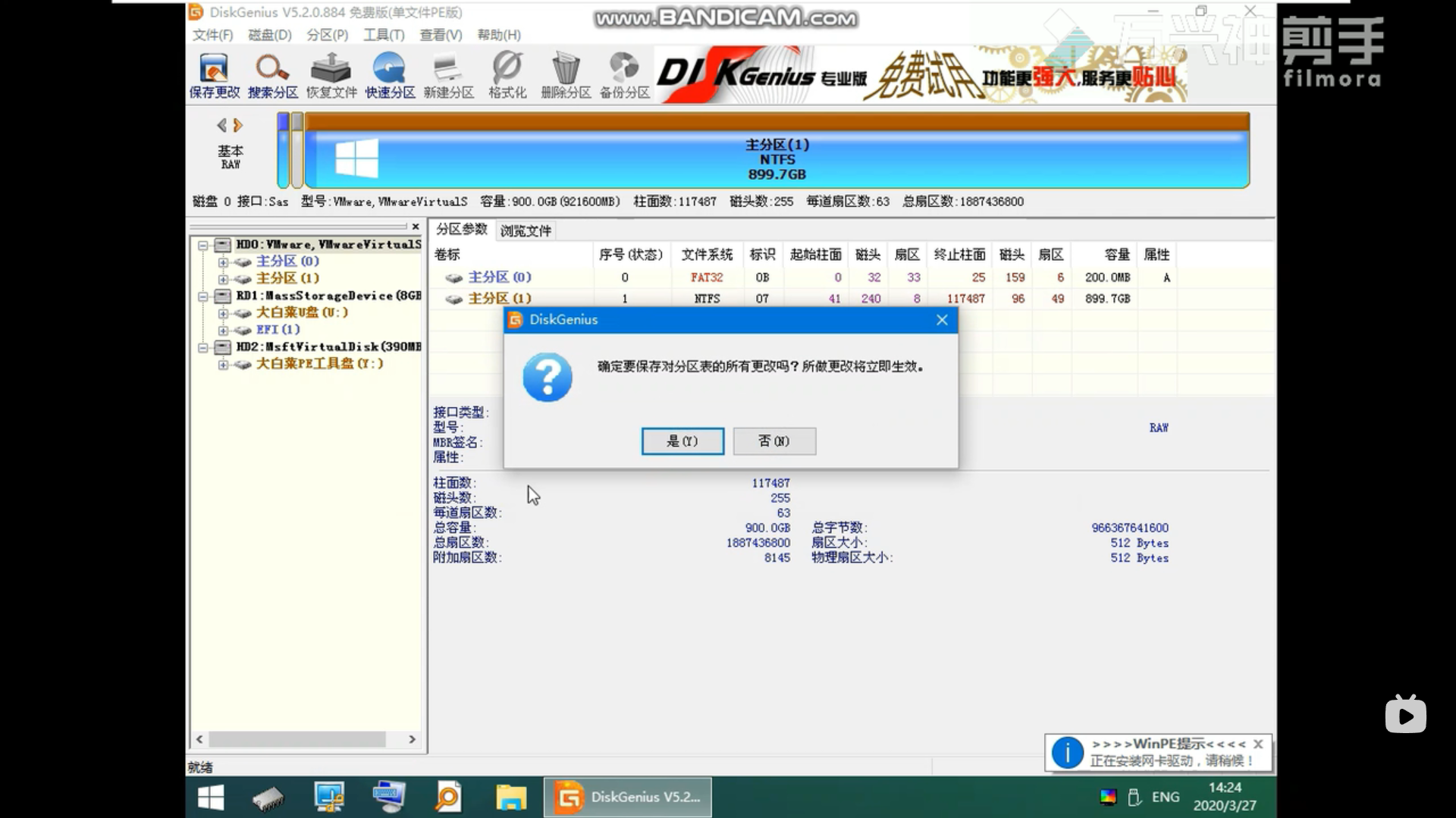Click the 保存更改 save changes toolbar icon
The height and width of the screenshot is (818, 1456).
214,76
